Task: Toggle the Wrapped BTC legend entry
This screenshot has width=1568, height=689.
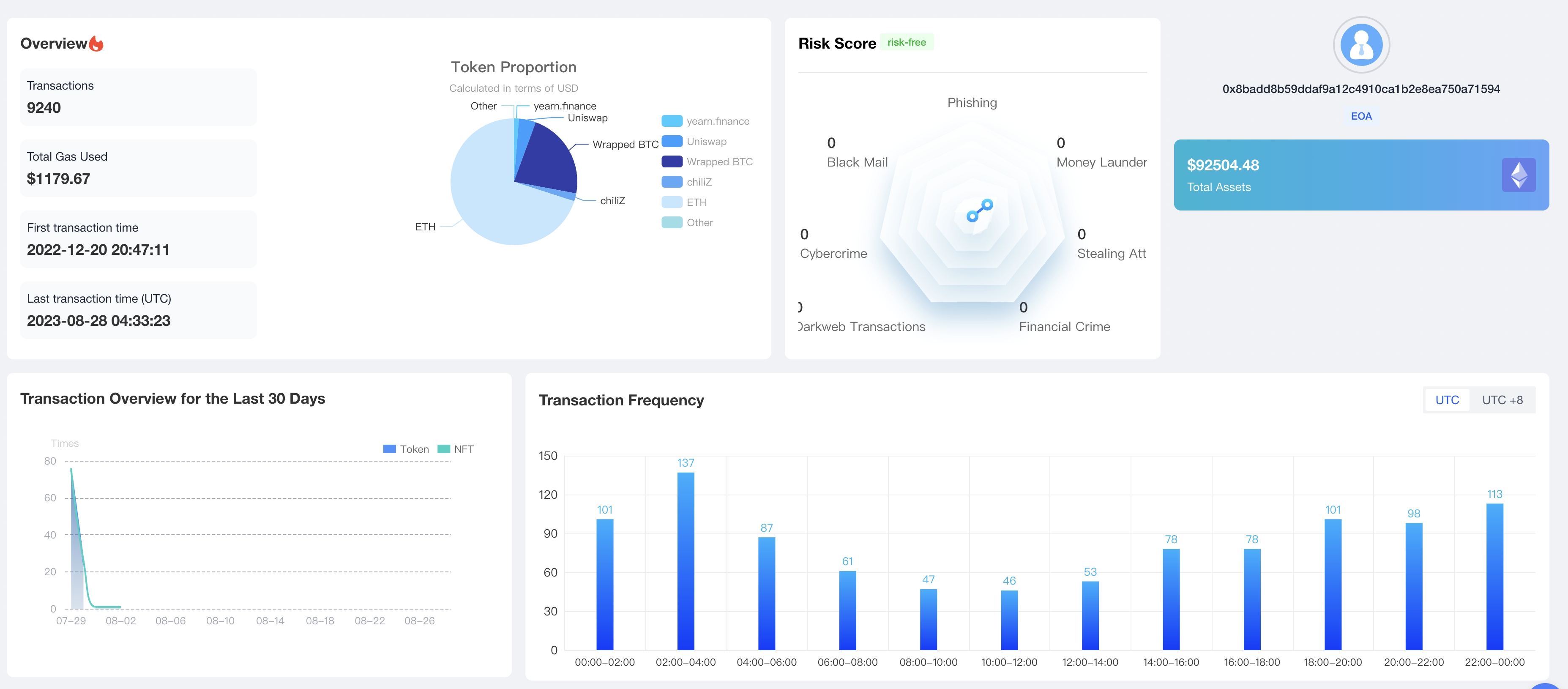Action: click(x=708, y=161)
